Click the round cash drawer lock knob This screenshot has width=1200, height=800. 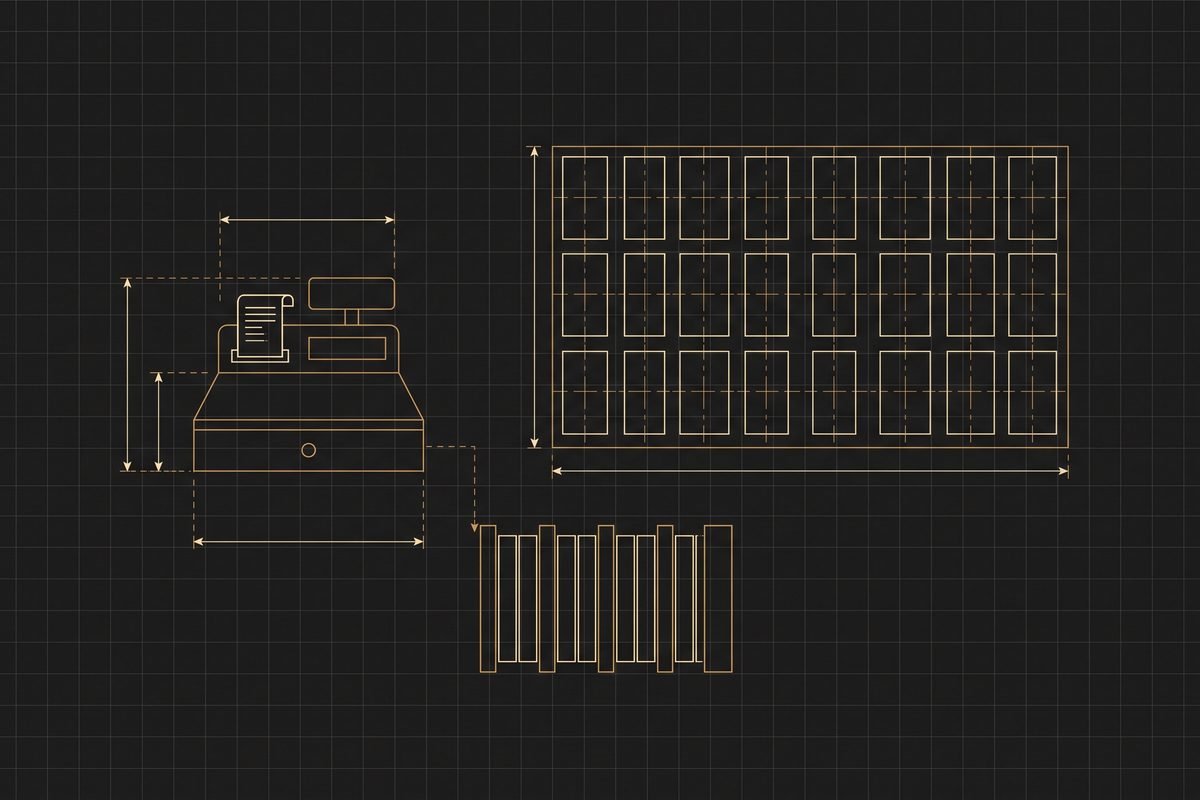click(309, 450)
